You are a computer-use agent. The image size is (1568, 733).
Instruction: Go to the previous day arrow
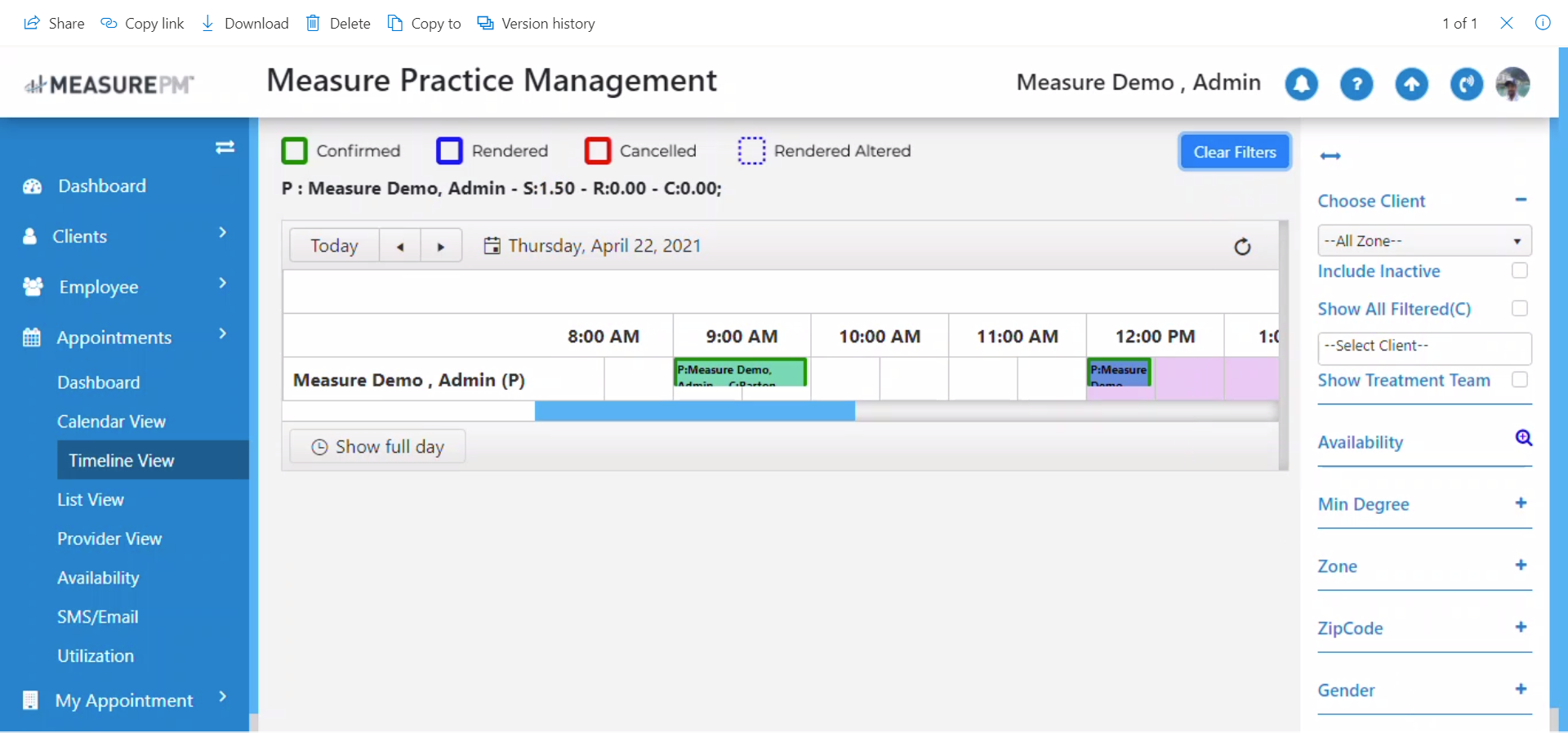400,246
